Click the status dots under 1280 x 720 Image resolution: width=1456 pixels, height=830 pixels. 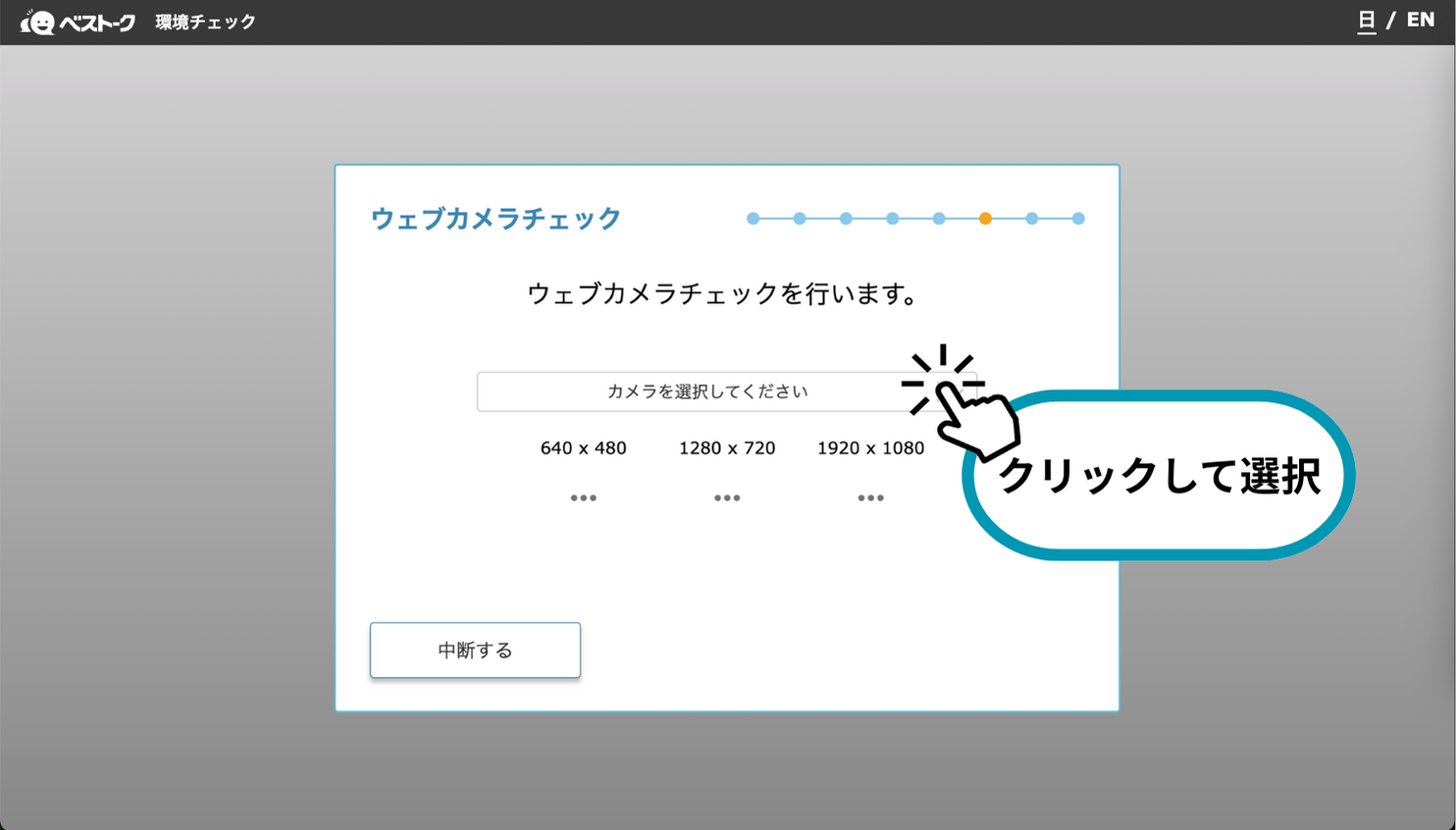tap(727, 498)
